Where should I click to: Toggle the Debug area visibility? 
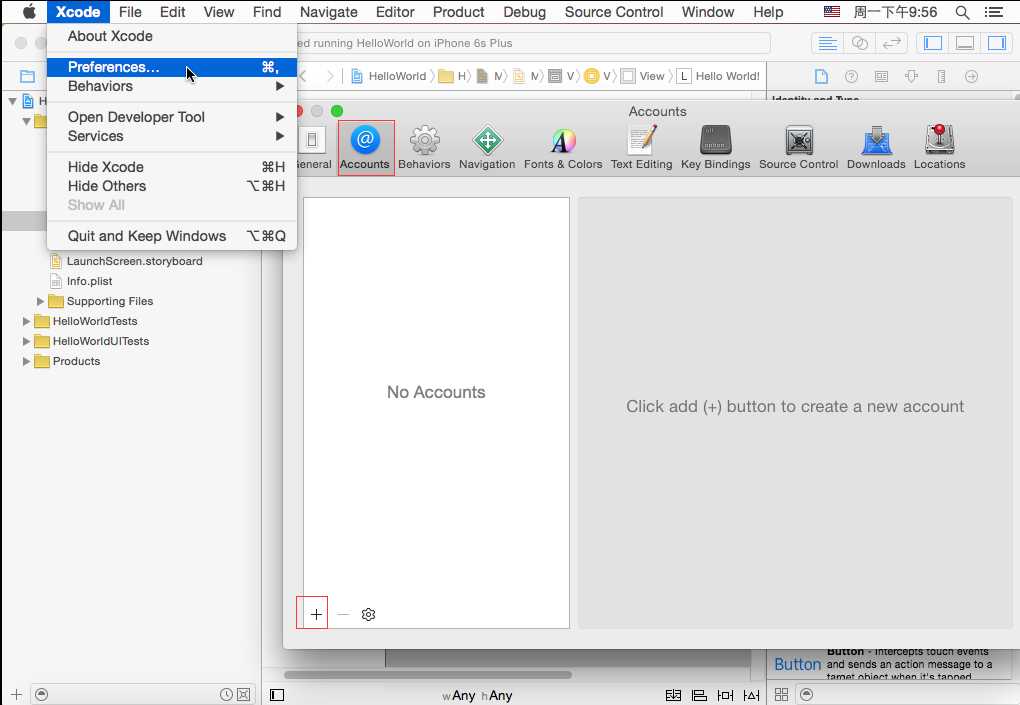point(965,44)
